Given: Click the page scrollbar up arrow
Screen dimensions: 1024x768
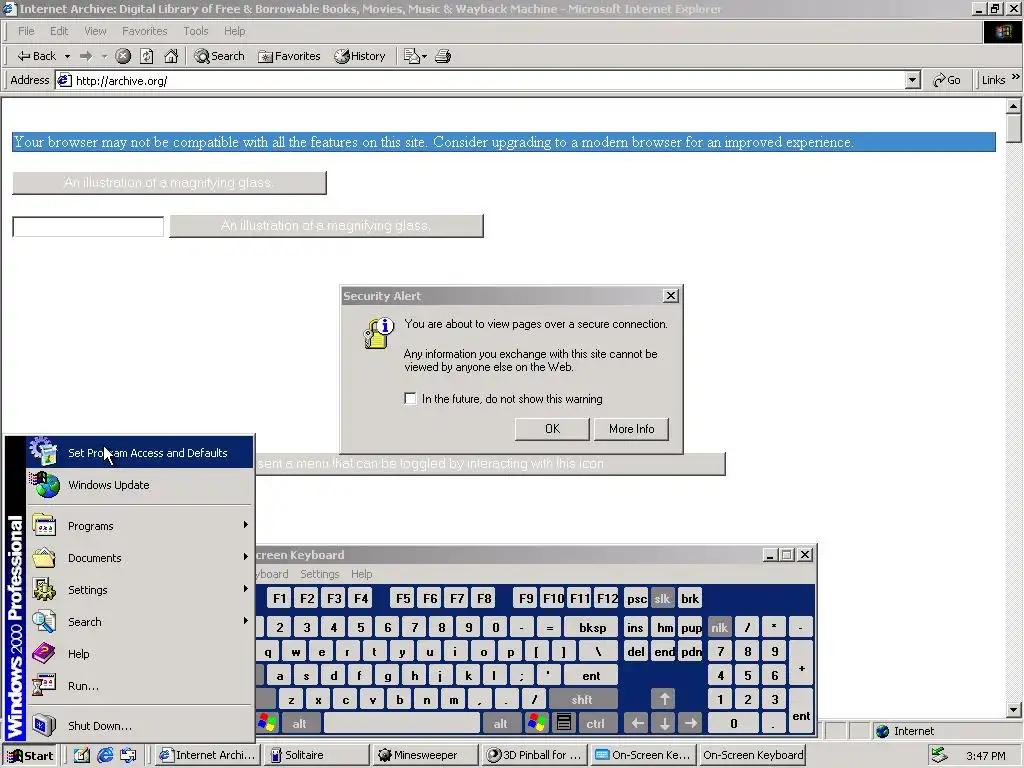Looking at the screenshot, I should point(1014,105).
